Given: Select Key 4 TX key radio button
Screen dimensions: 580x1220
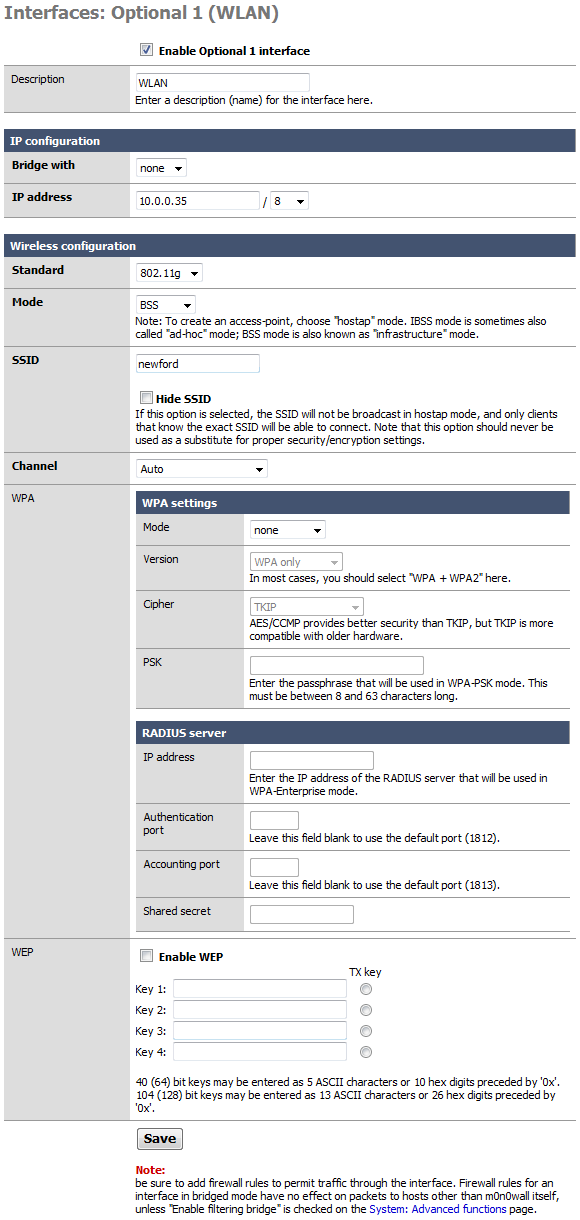Looking at the screenshot, I should tap(366, 1052).
